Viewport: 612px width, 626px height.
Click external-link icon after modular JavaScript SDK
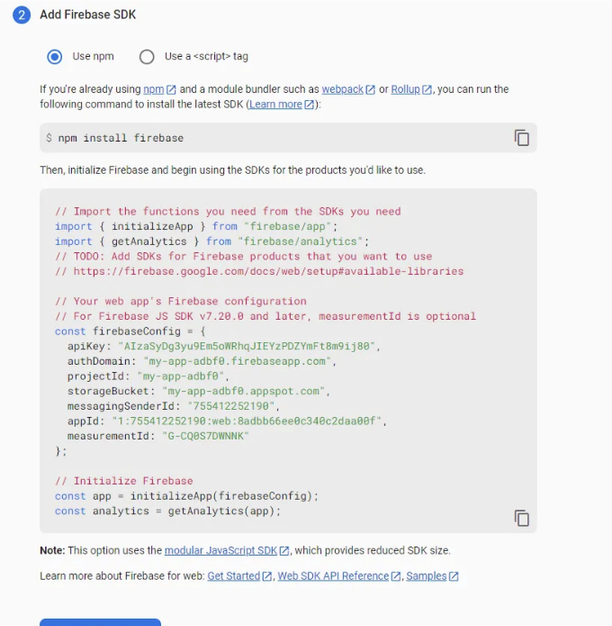coord(284,551)
